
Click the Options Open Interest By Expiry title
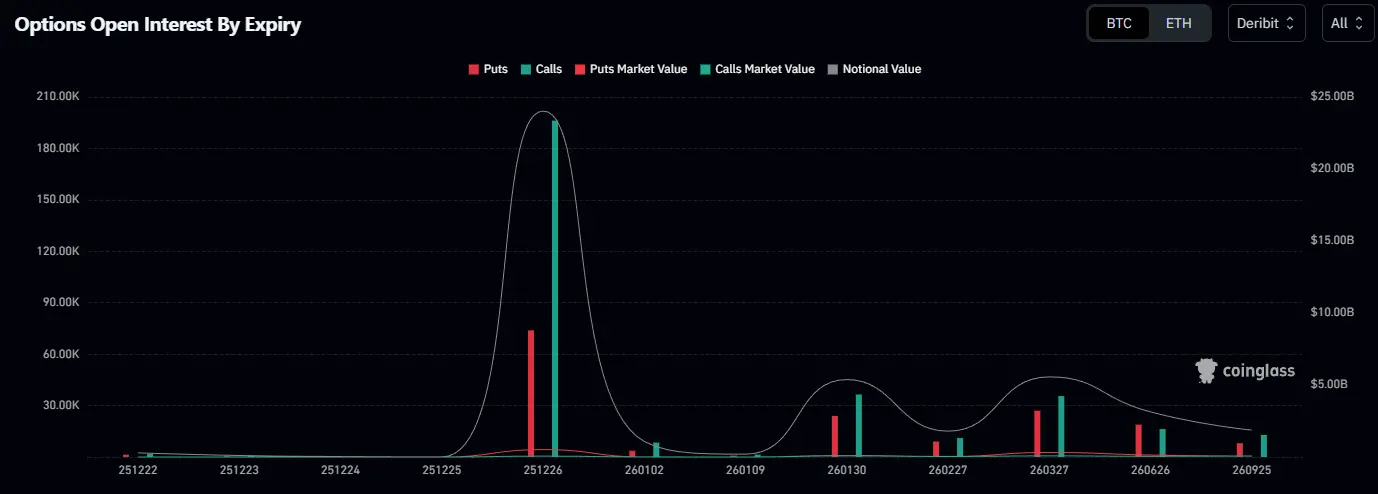click(157, 25)
